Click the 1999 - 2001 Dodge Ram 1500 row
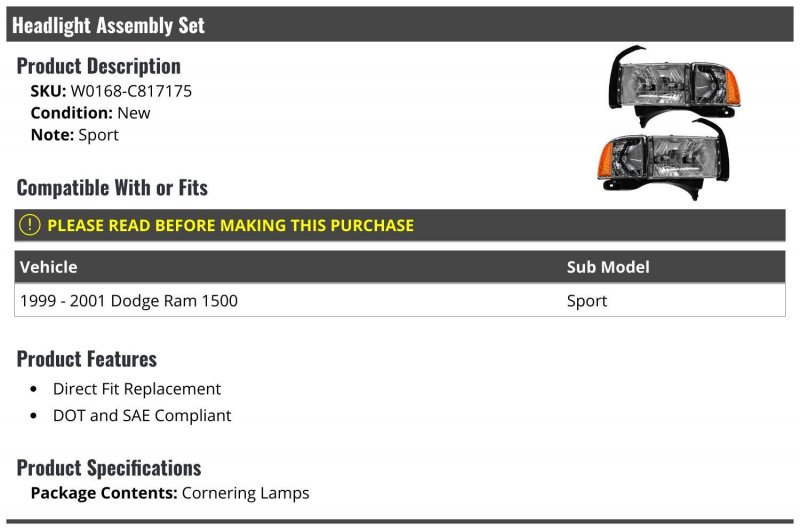 tap(400, 300)
